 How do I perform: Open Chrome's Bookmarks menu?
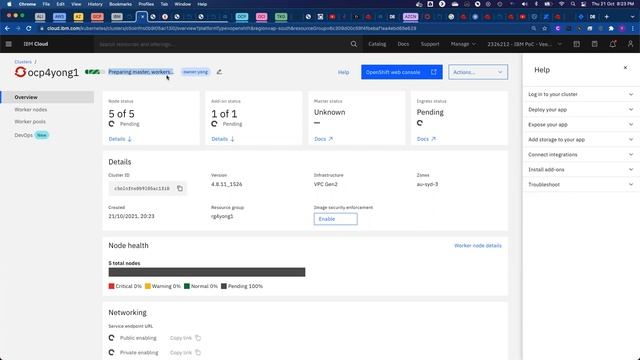coord(120,4)
